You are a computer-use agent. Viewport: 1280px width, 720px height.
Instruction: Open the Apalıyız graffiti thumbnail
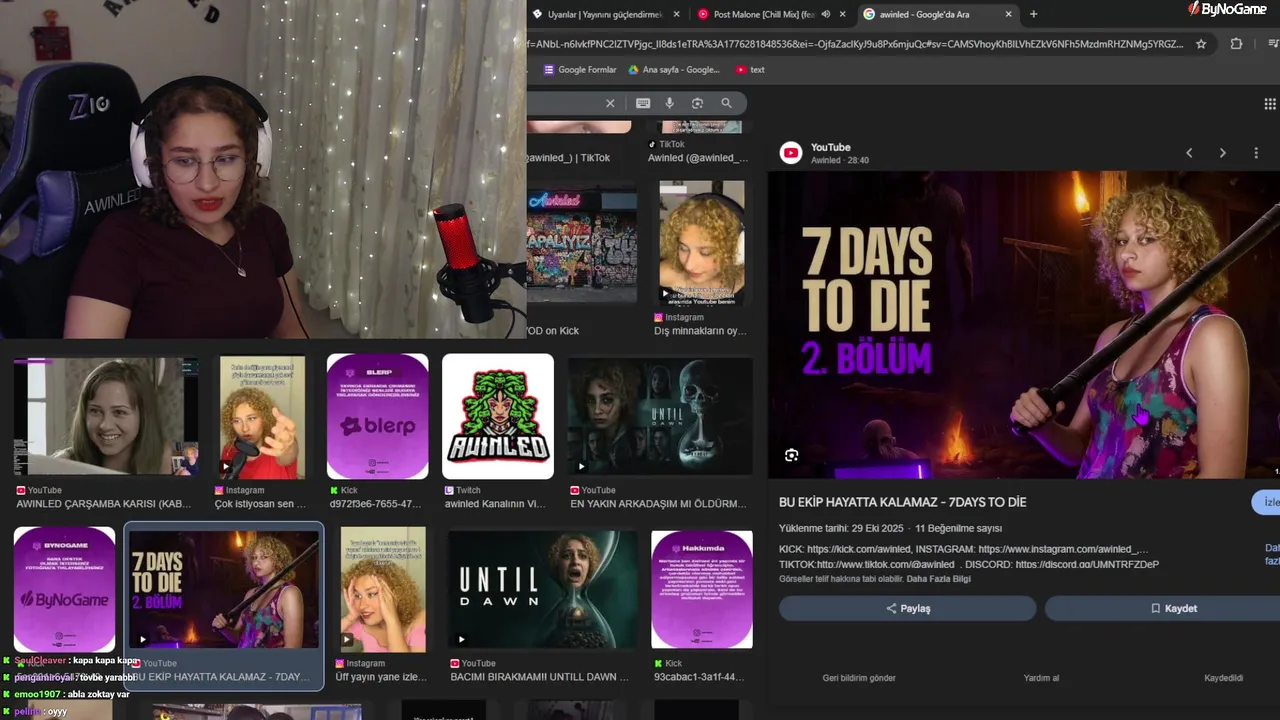click(x=582, y=242)
